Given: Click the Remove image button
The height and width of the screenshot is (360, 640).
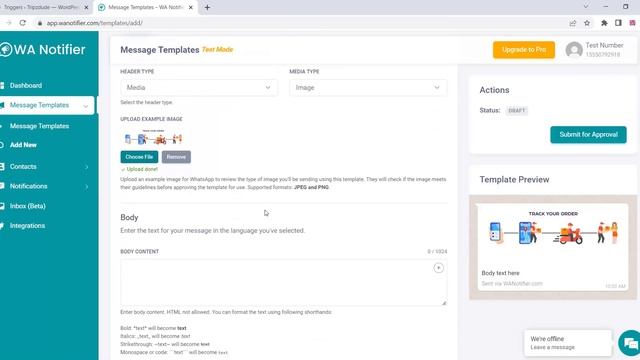Looking at the screenshot, I should 176,157.
